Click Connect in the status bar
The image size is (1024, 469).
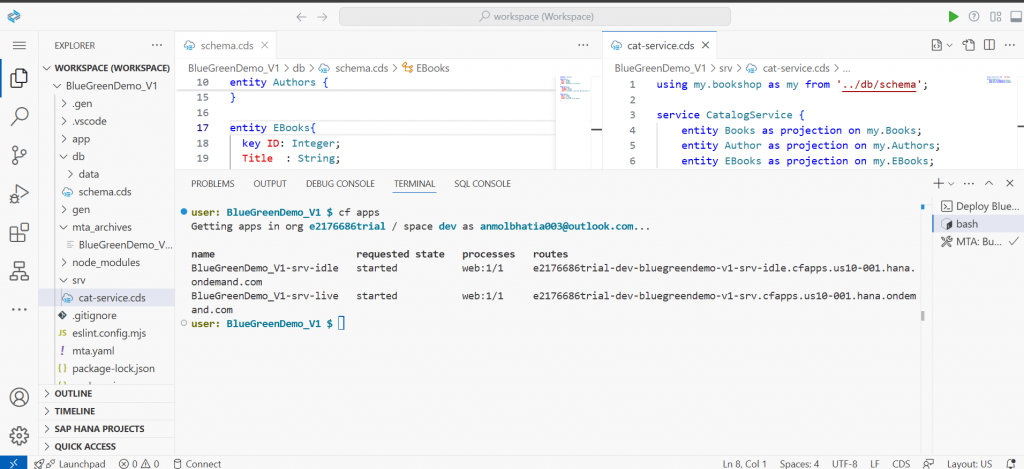pos(197,463)
